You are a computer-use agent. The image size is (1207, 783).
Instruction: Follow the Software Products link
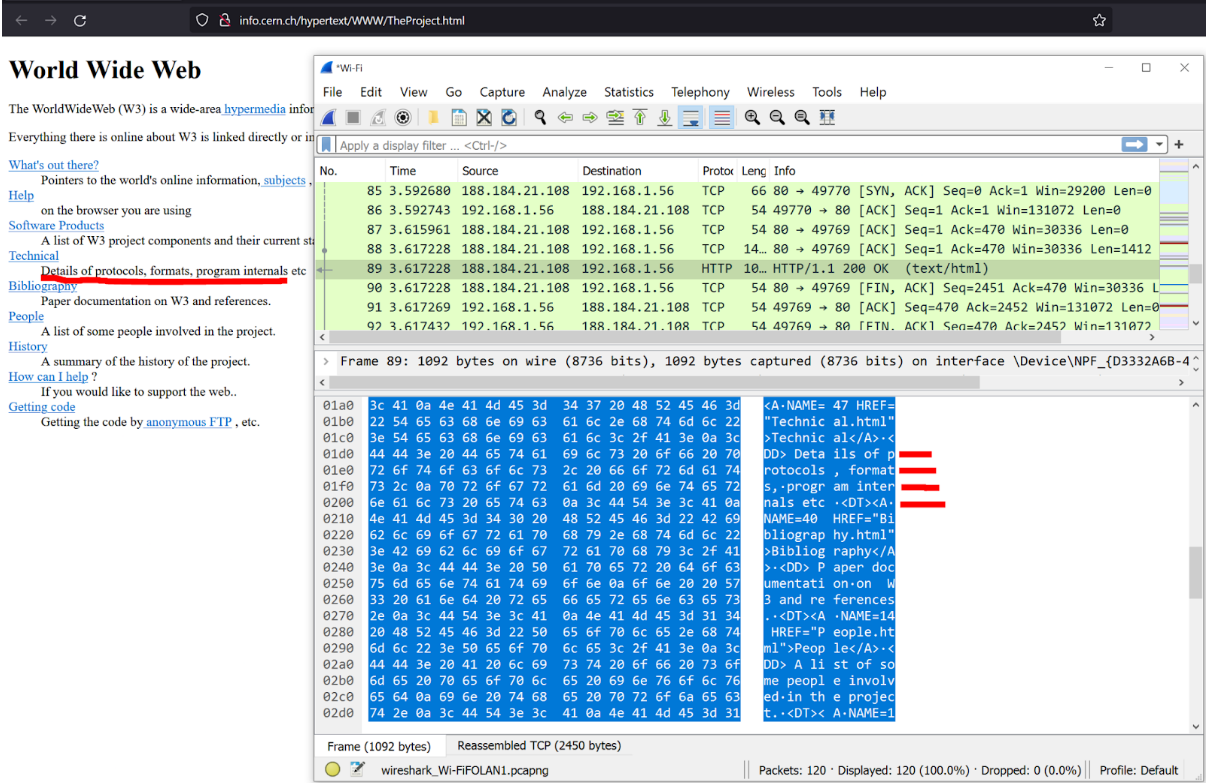pyautogui.click(x=56, y=225)
